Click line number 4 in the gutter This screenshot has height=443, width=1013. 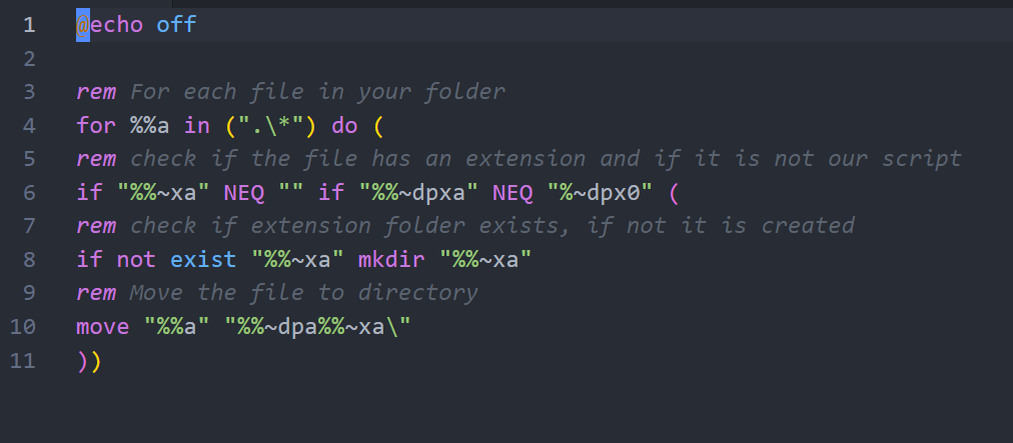click(x=28, y=126)
